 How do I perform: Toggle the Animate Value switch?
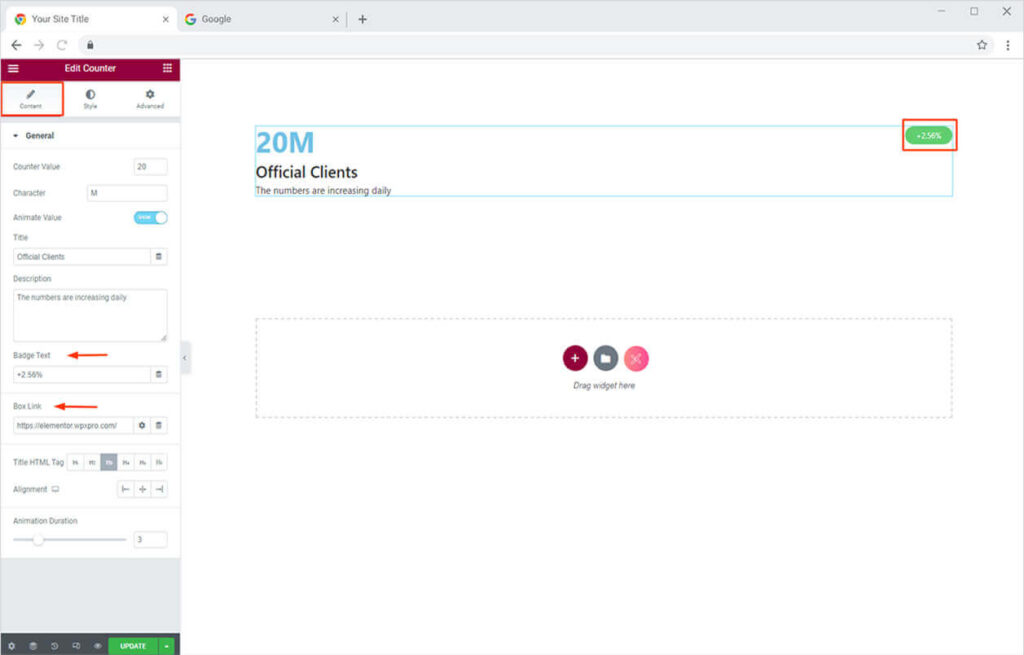(150, 217)
